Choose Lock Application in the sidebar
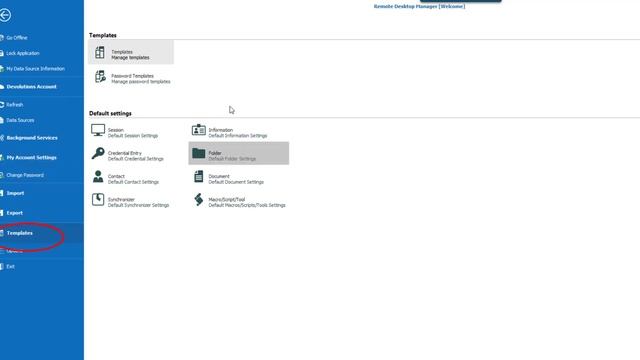Screen dimensions: 640x360 tap(22, 53)
